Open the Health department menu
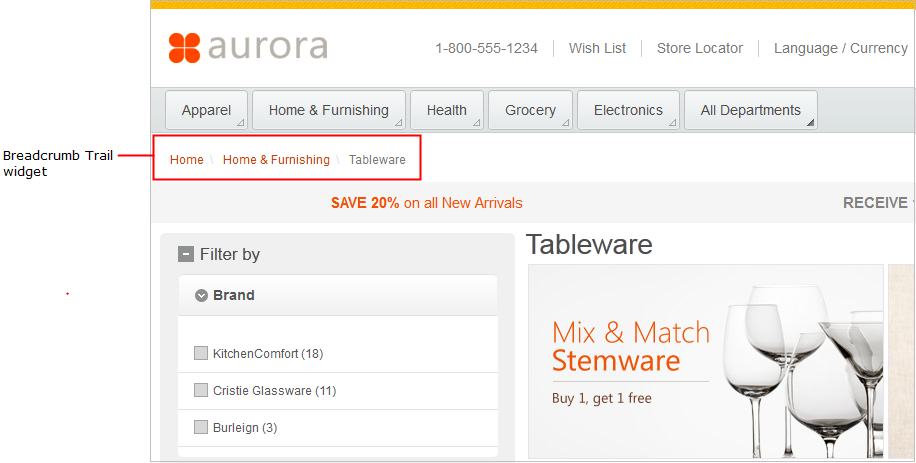The height and width of the screenshot is (463, 916). pos(447,110)
